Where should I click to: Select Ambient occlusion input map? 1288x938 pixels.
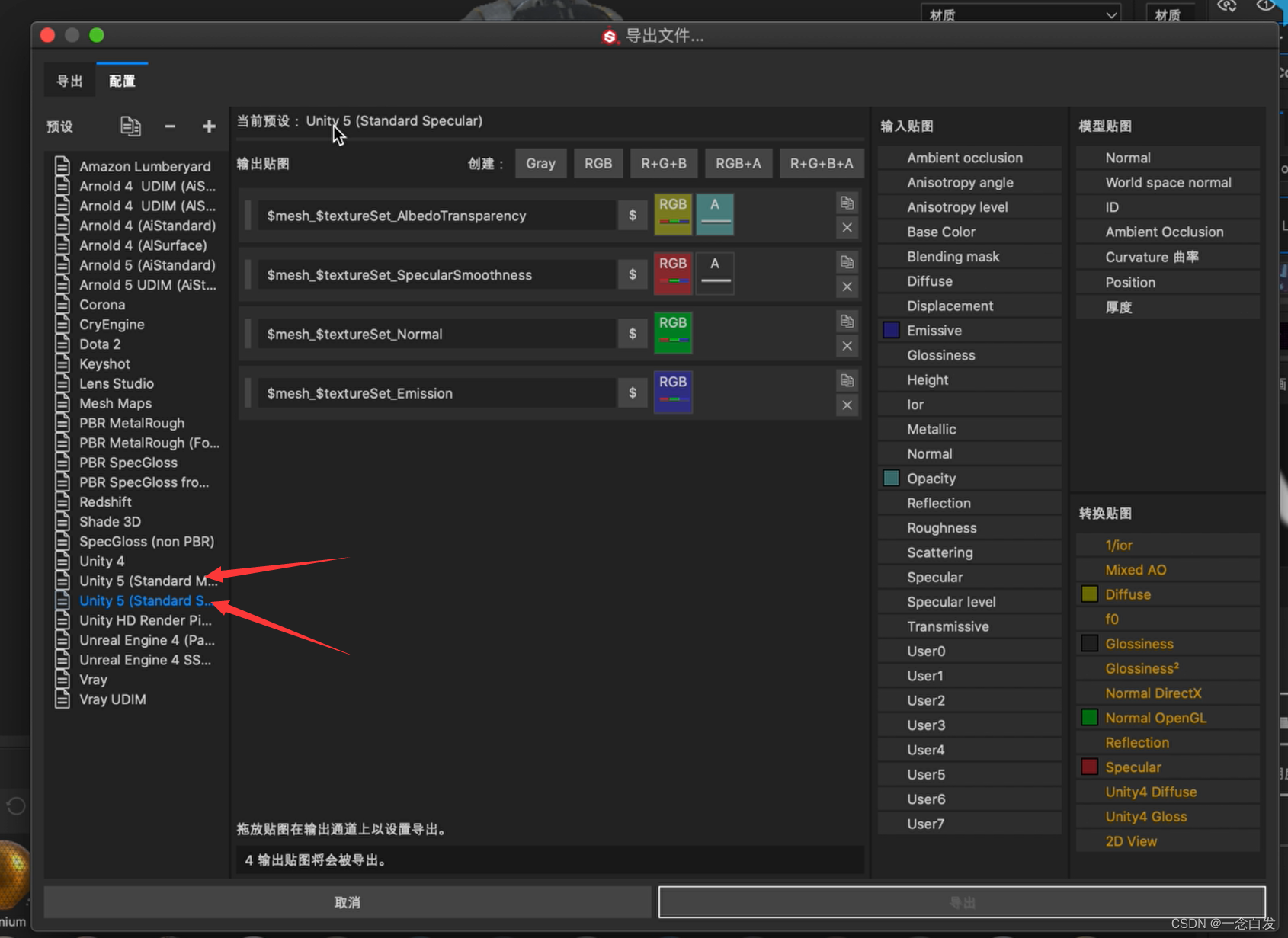click(969, 158)
